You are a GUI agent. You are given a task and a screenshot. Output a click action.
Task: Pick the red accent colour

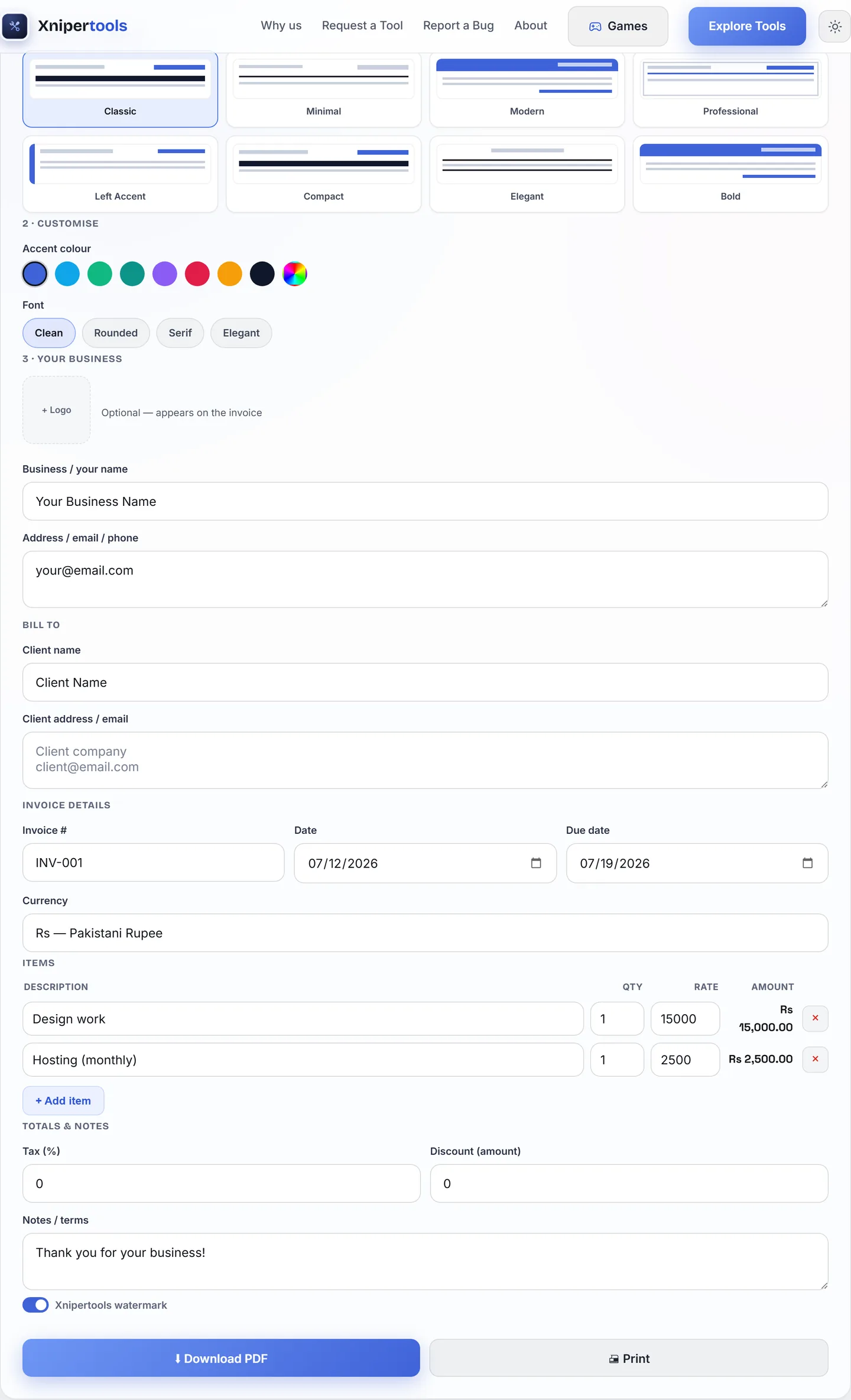tap(197, 274)
